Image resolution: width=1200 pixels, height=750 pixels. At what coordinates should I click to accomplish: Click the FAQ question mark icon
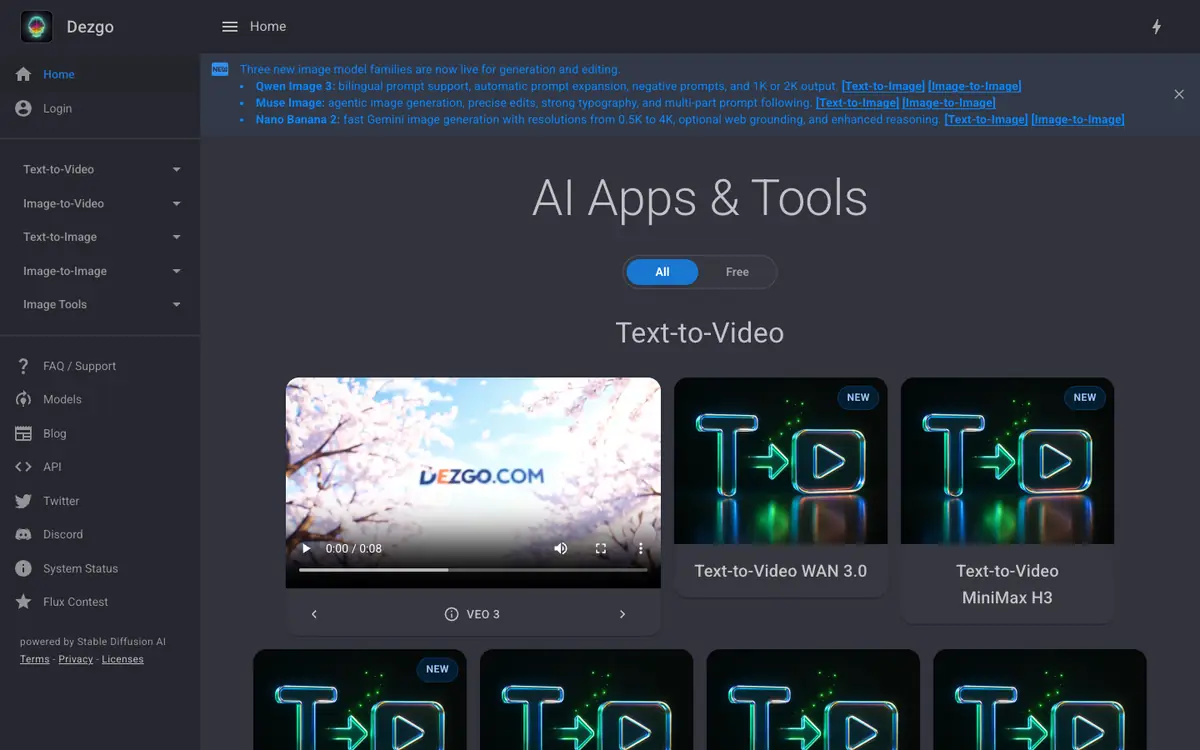[x=24, y=366]
